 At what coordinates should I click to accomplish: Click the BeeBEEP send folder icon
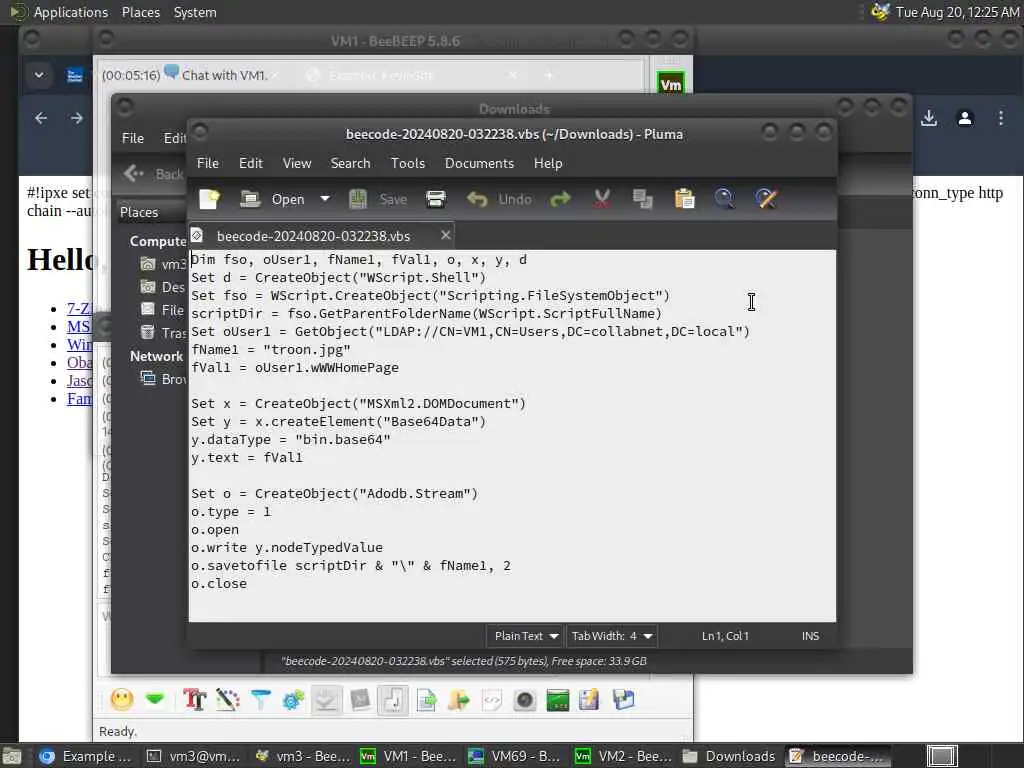458,699
